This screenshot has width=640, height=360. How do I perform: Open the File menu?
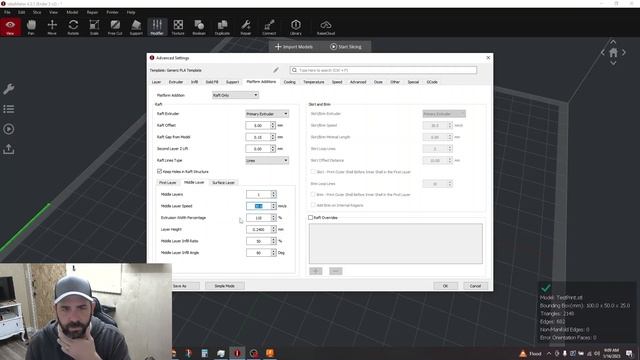[x=7, y=12]
